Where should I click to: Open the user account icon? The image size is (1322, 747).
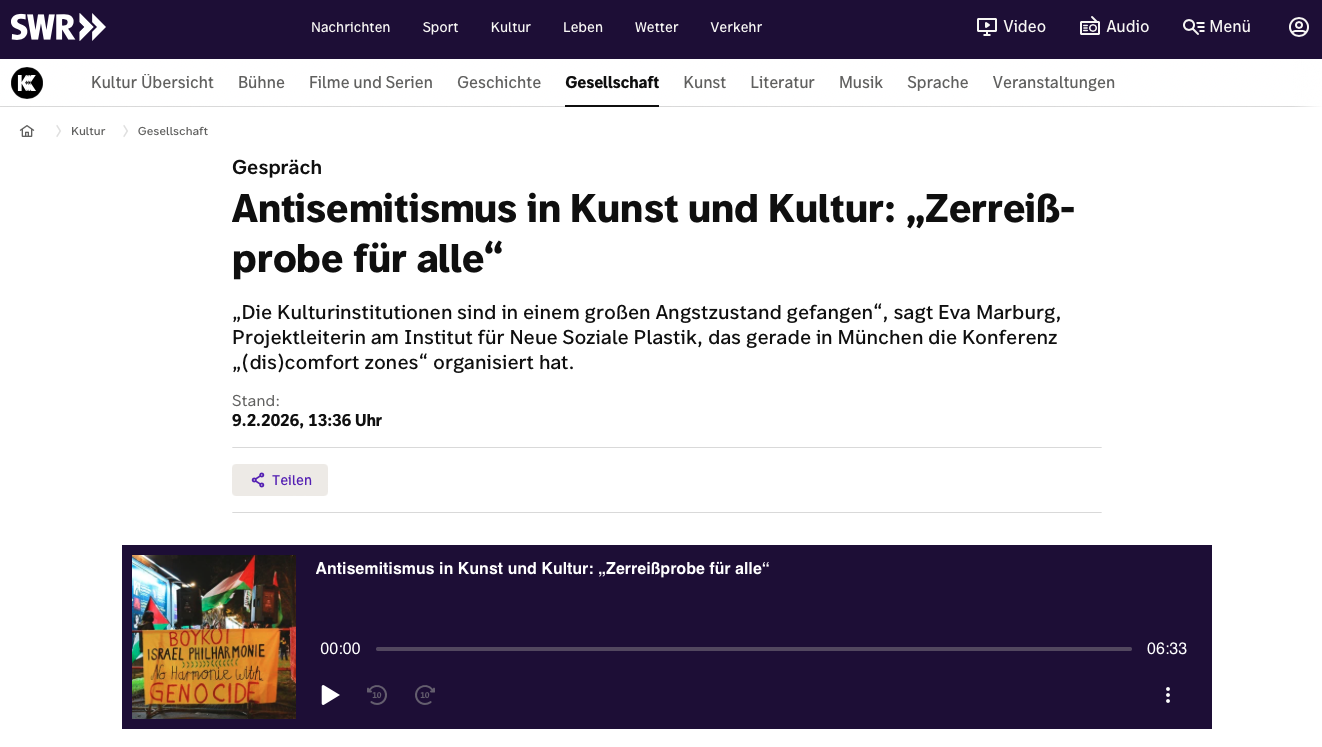[1298, 26]
